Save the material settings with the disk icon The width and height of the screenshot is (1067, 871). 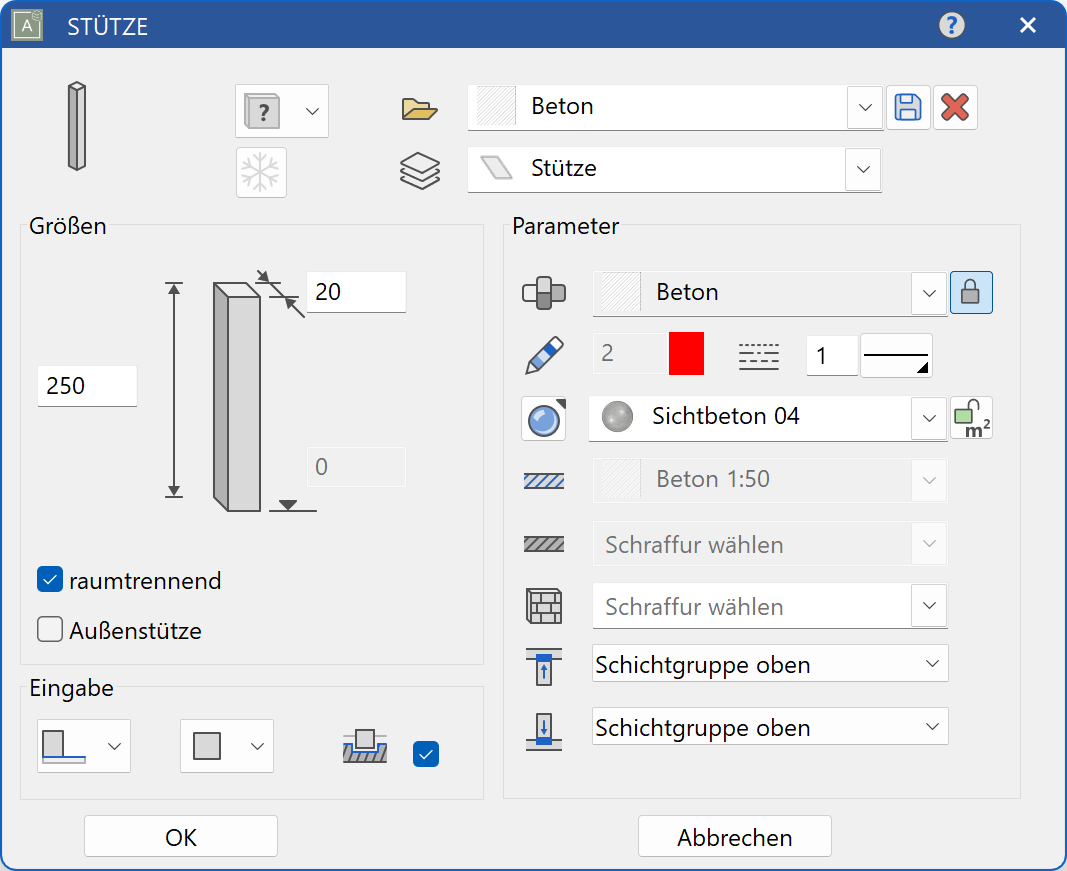(908, 107)
